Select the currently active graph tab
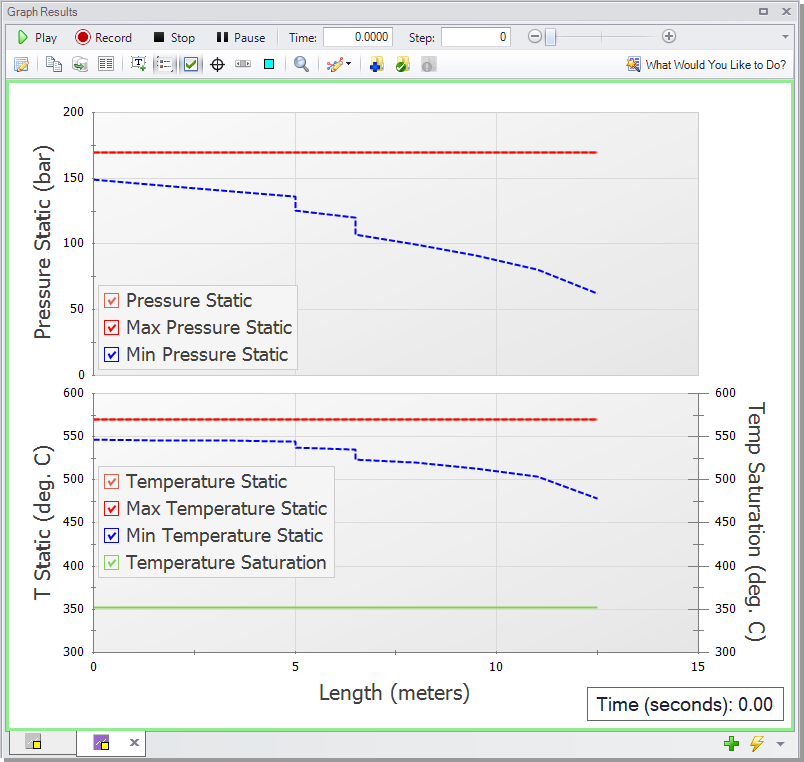The image size is (804, 762). (x=103, y=742)
